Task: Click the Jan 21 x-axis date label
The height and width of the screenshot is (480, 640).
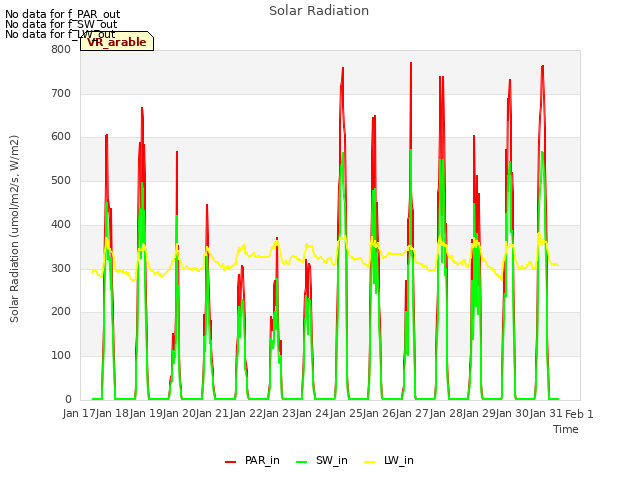Action: (212, 413)
